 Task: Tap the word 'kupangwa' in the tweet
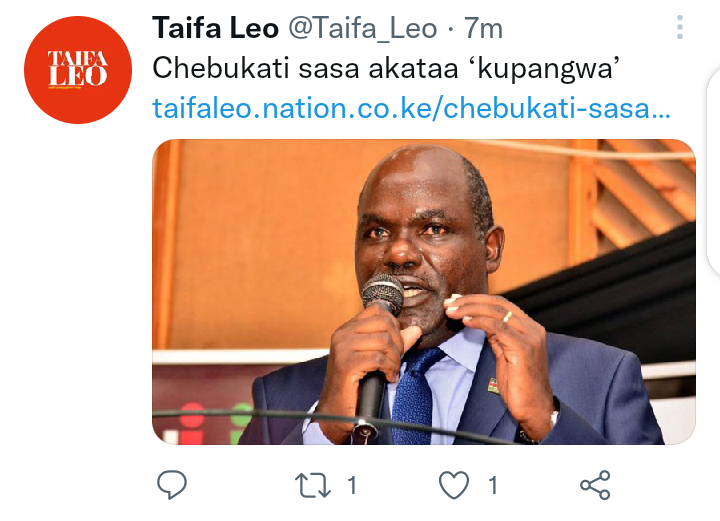(545, 69)
